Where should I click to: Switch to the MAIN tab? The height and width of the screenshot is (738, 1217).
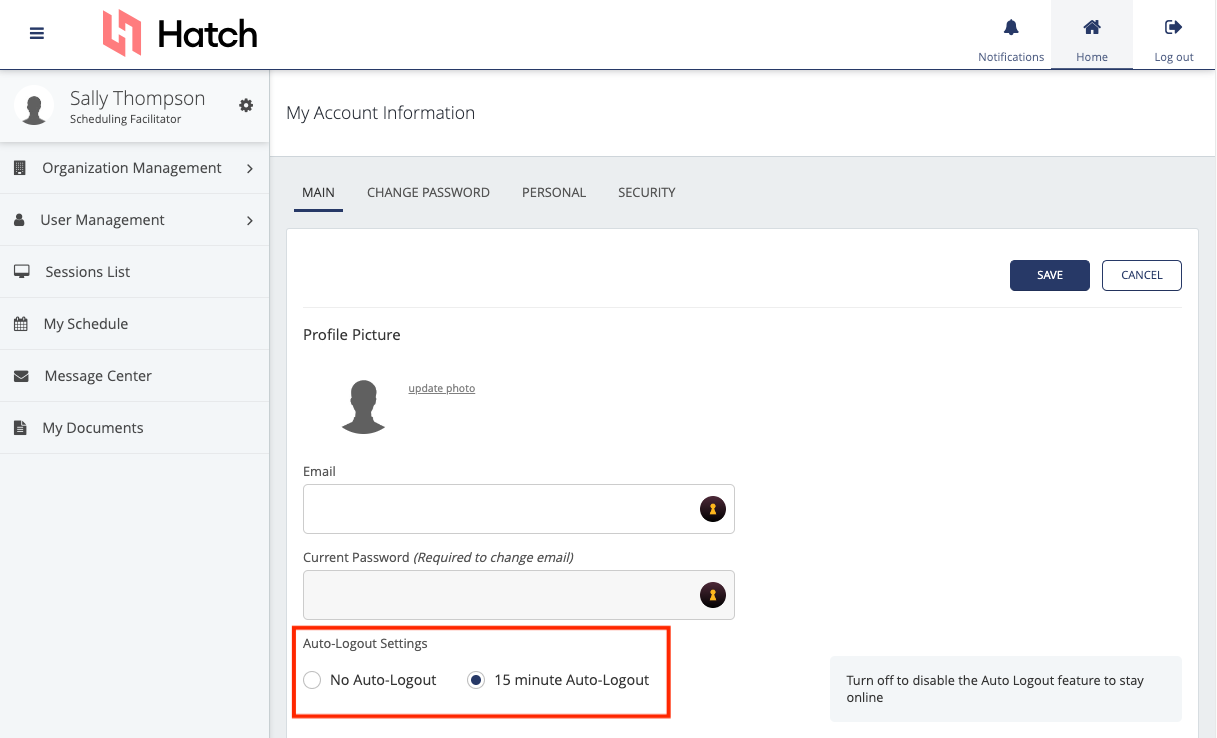(x=318, y=192)
